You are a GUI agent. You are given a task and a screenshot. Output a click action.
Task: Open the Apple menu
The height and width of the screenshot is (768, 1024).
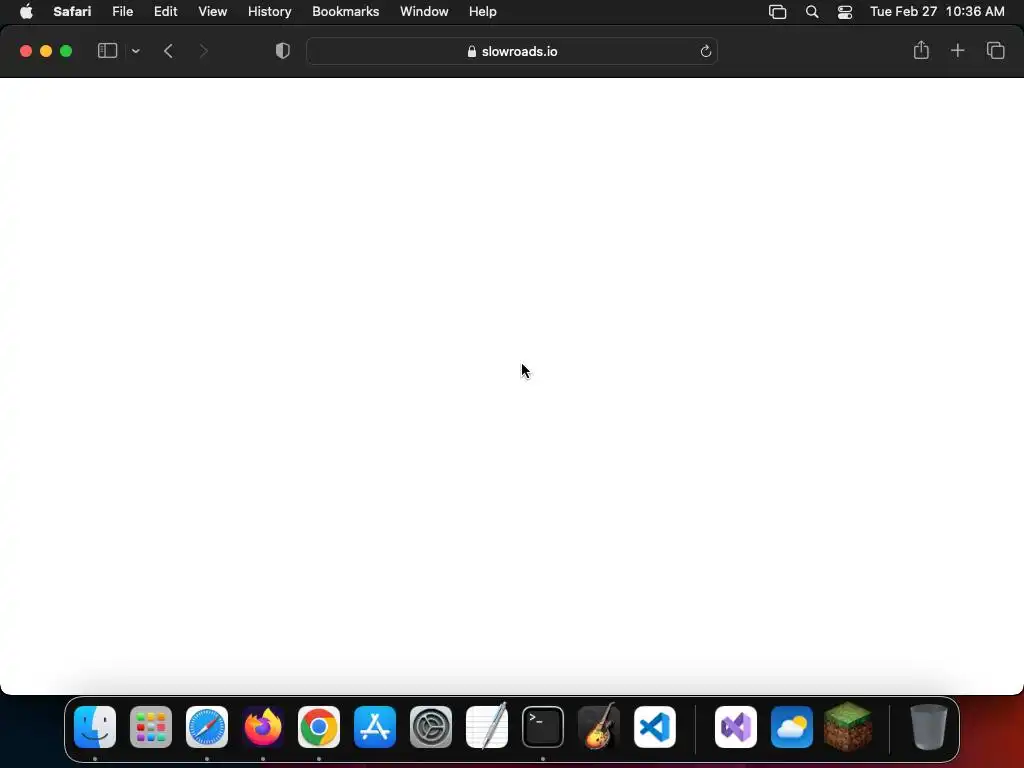pos(26,11)
